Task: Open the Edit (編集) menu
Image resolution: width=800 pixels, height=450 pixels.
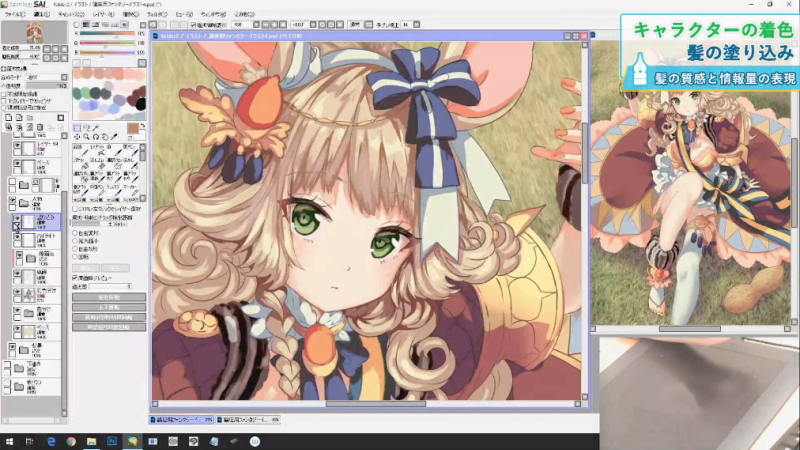Action: (x=41, y=14)
